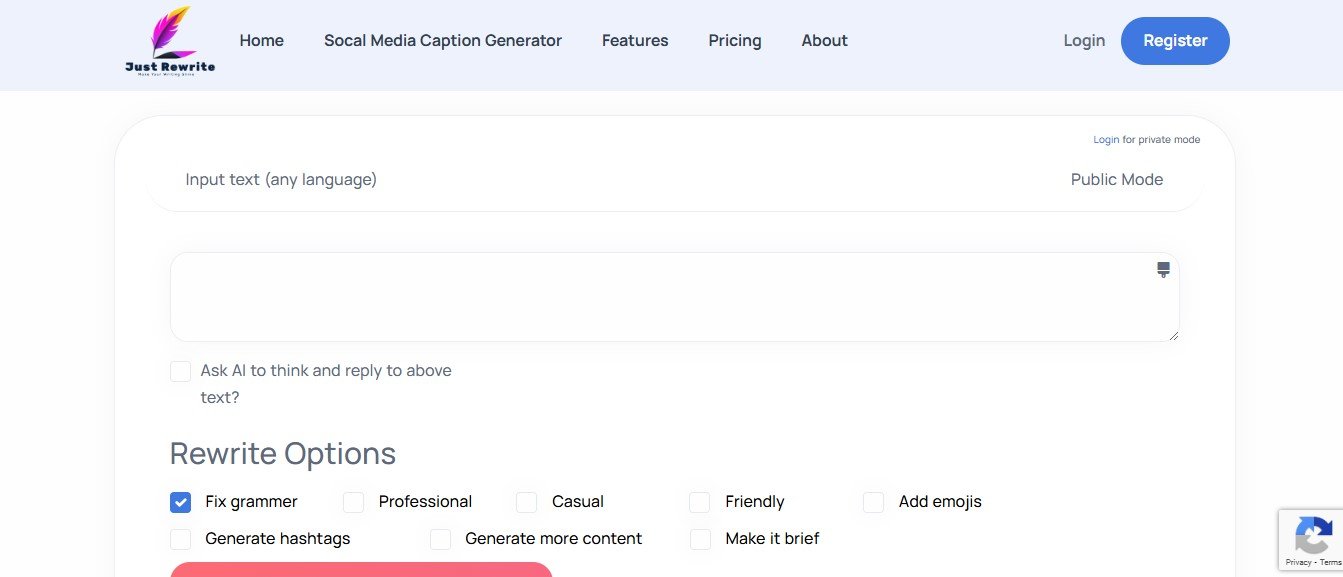Open the About page
Viewport: 1343px width, 577px height.
point(824,41)
